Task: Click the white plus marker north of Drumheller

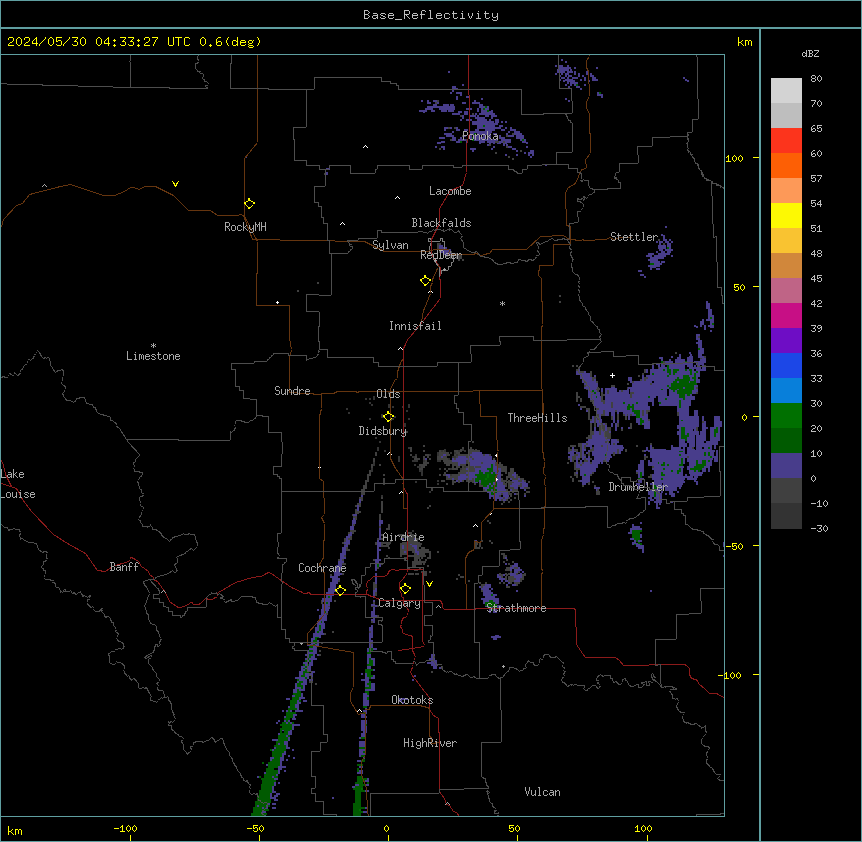Action: [612, 375]
